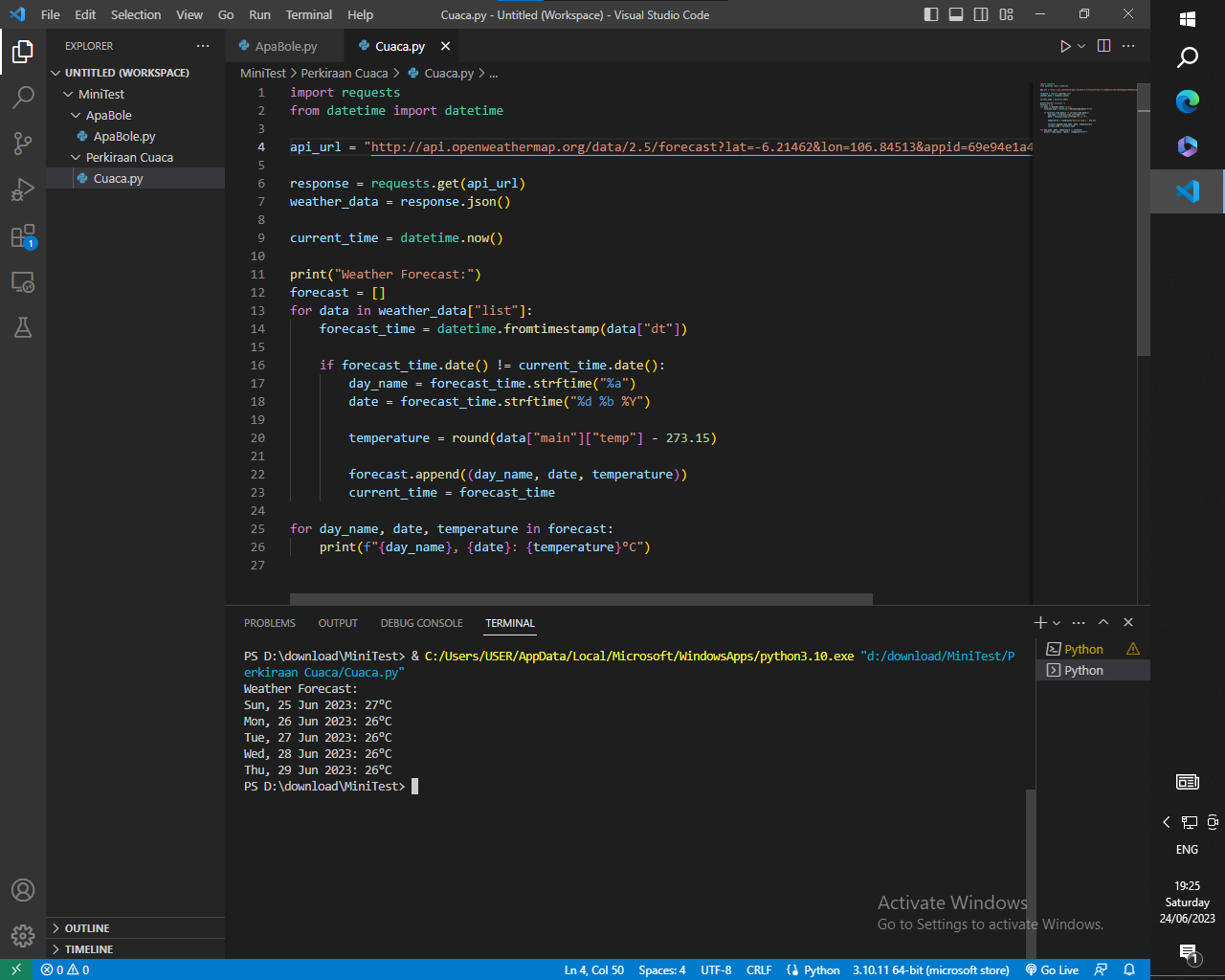
Task: Select the Run and Debug icon
Action: tap(23, 189)
